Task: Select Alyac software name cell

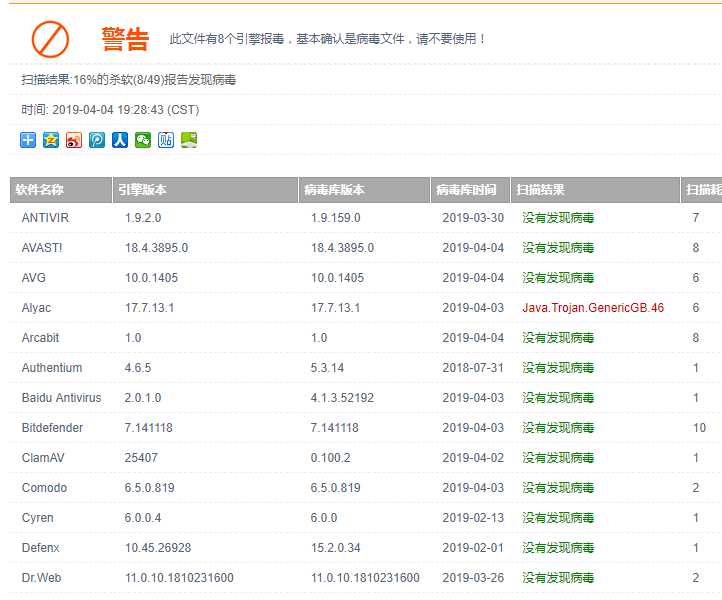Action: [36, 308]
